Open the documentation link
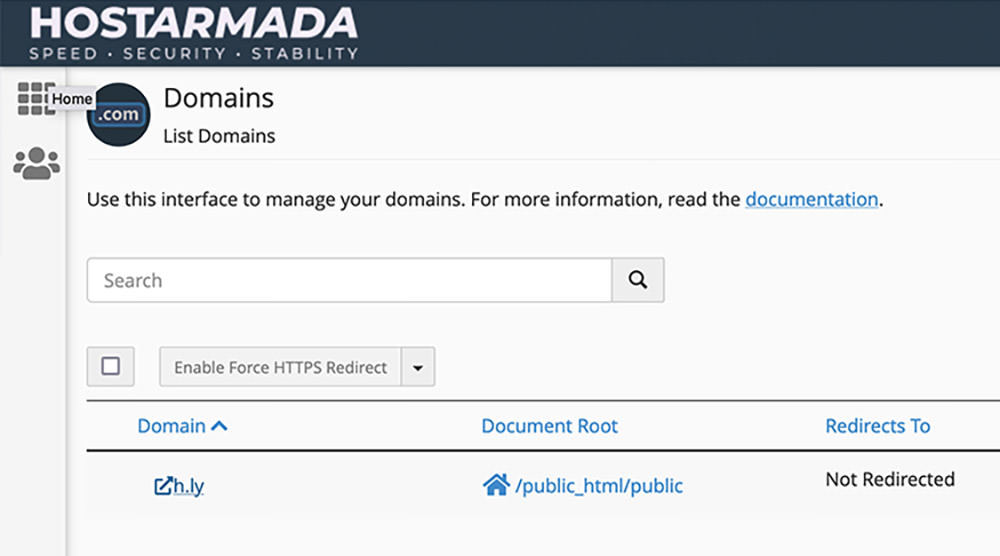The image size is (1000, 556). pyautogui.click(x=812, y=200)
